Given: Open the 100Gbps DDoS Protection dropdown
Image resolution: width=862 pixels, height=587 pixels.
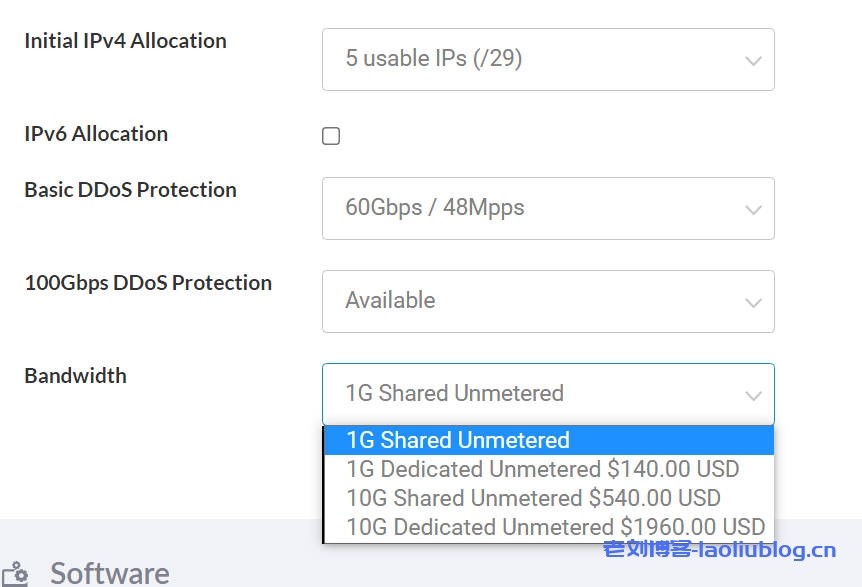Looking at the screenshot, I should (x=547, y=301).
